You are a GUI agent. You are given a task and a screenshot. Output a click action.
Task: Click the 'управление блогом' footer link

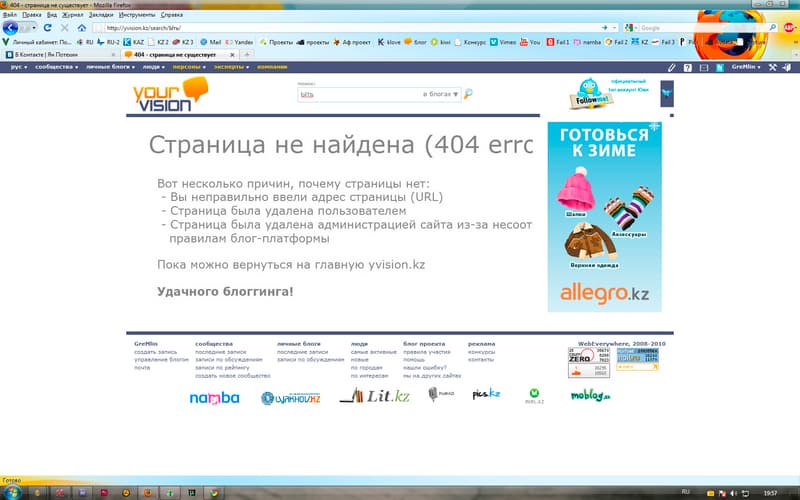pyautogui.click(x=161, y=360)
